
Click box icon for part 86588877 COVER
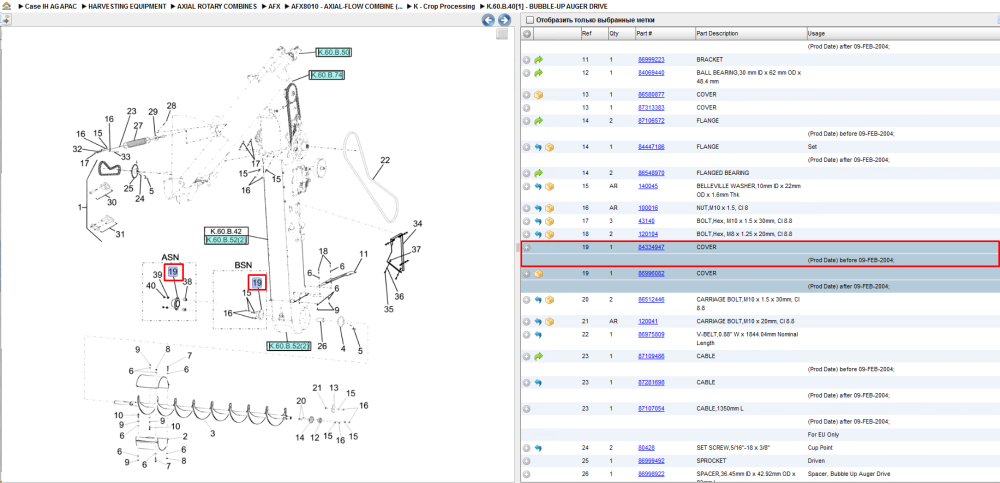click(x=539, y=94)
